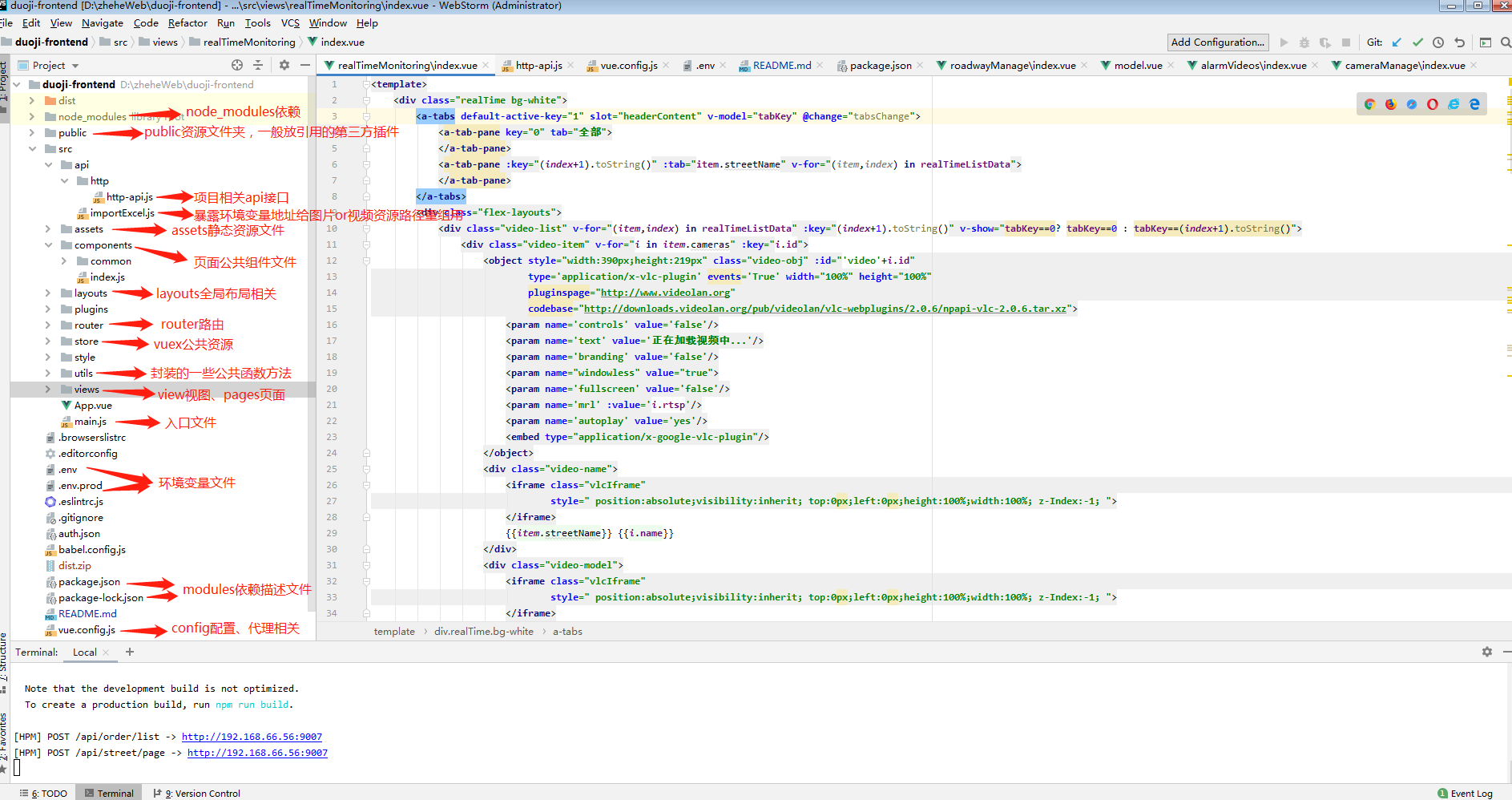Click the Add Configuration button
1512x800 pixels.
point(1217,42)
